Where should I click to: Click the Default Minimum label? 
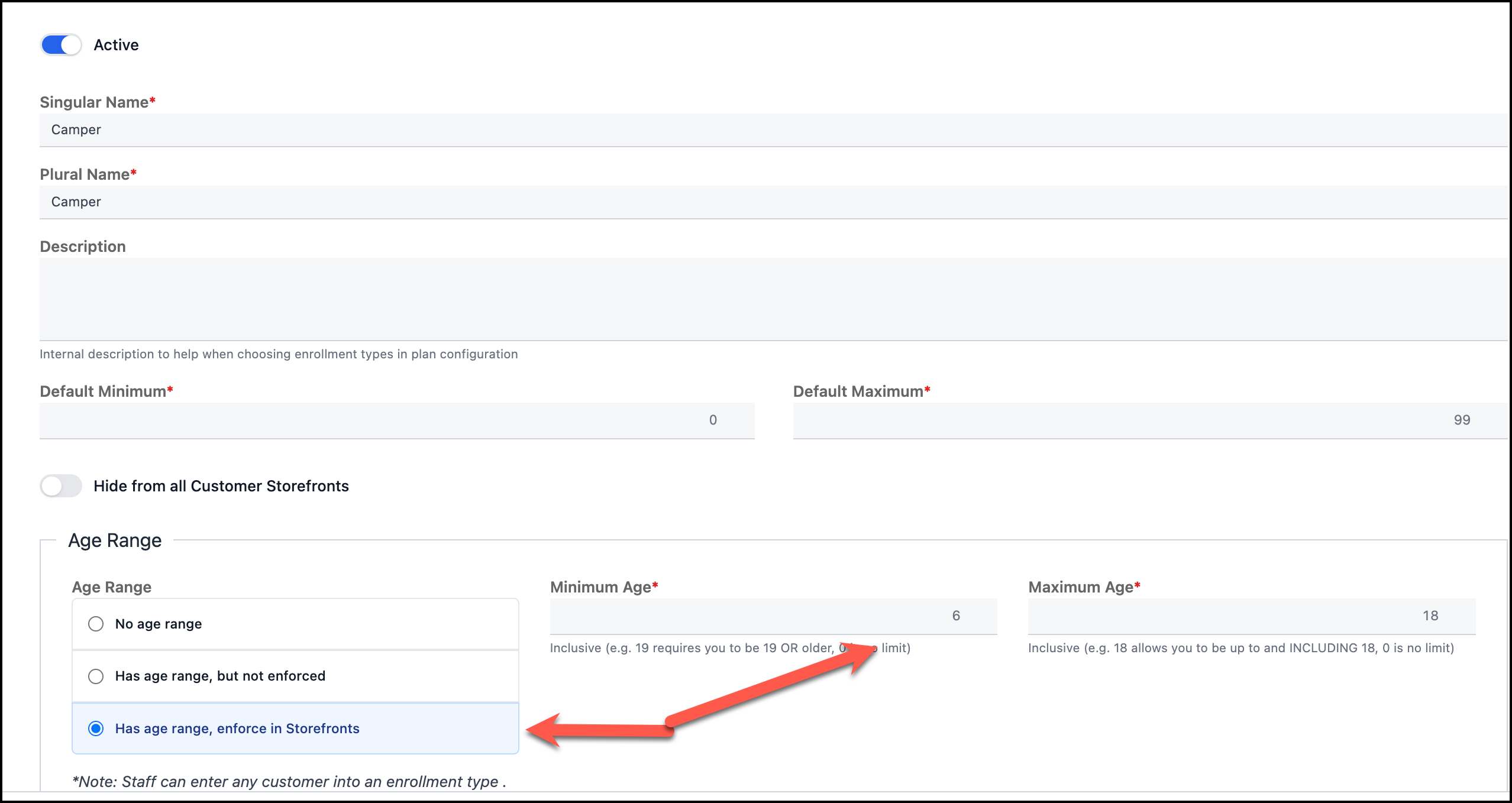(103, 391)
